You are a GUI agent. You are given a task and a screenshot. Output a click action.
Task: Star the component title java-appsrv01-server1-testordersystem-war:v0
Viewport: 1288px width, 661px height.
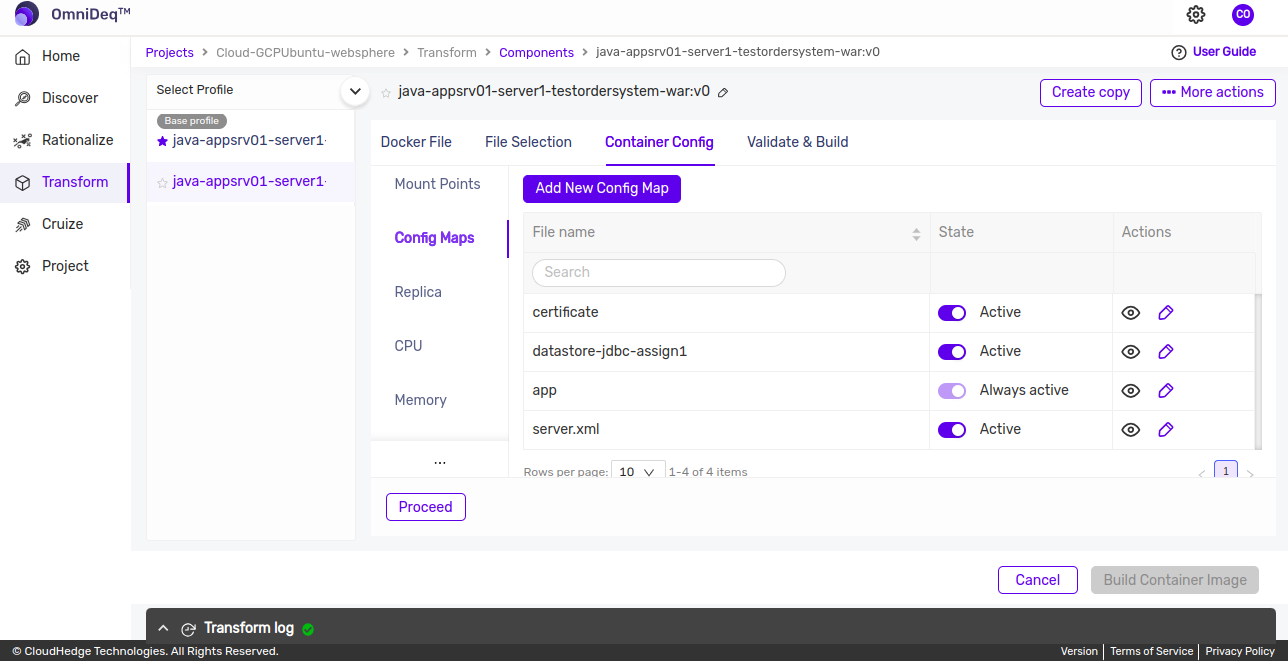pyautogui.click(x=386, y=92)
